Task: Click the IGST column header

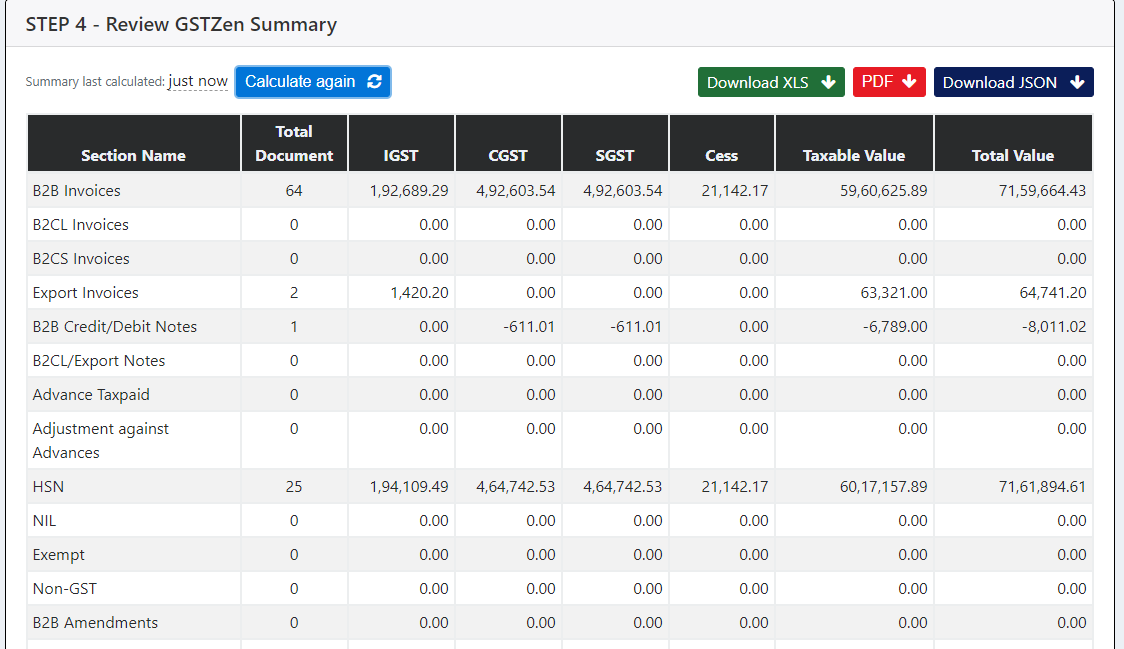Action: coord(401,156)
